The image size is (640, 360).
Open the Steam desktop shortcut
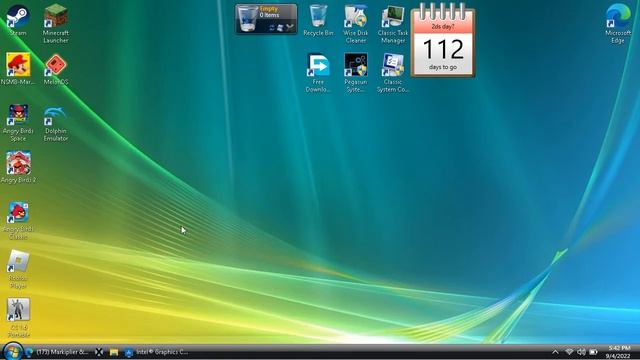[x=18, y=20]
